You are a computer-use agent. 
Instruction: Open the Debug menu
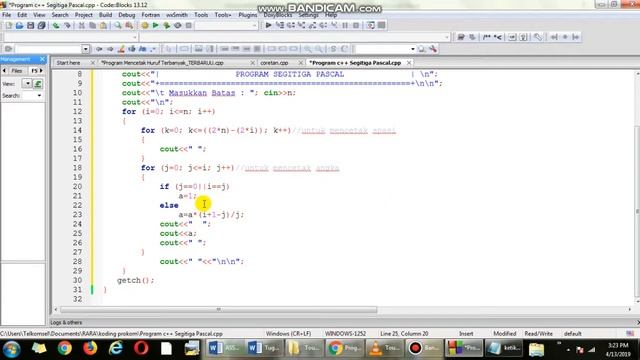point(127,15)
